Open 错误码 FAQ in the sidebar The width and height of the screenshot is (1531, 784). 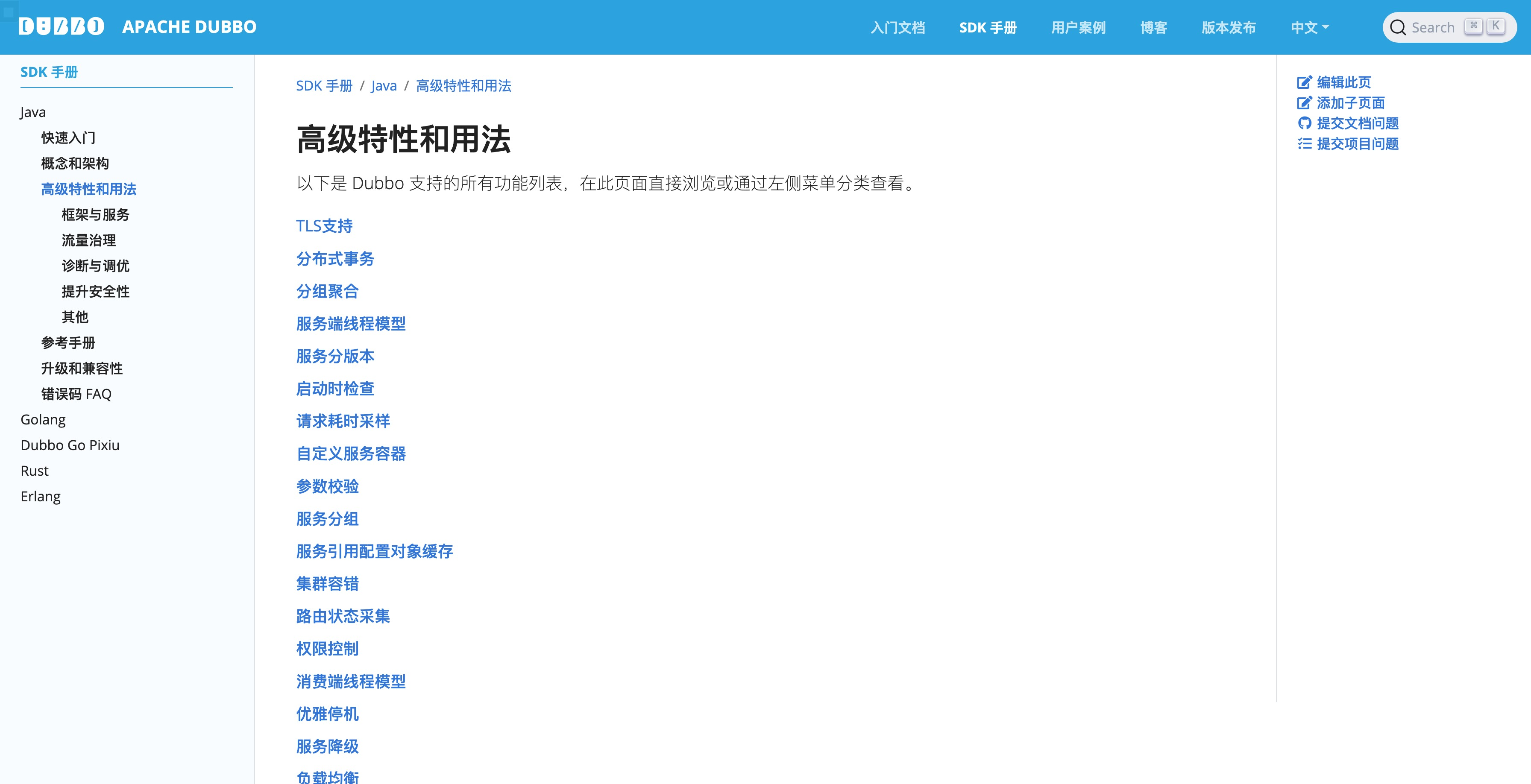pyautogui.click(x=76, y=394)
